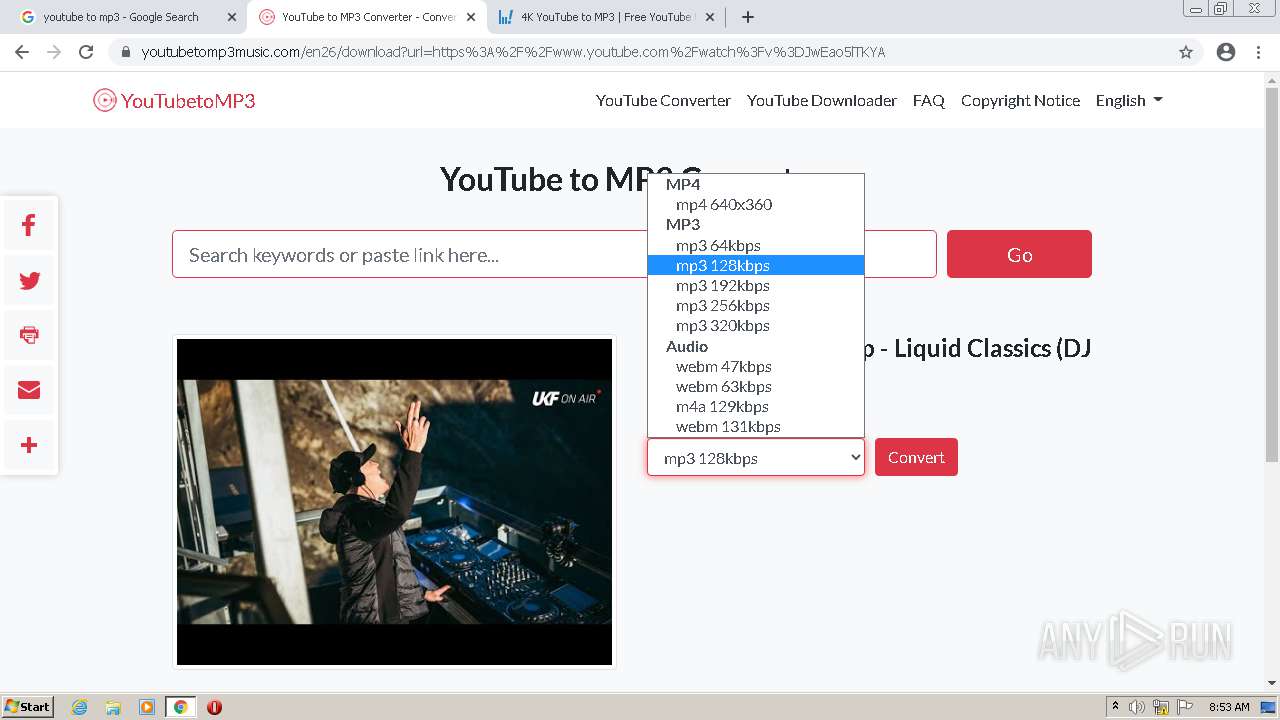Choose m4a 129kbps audio option
1280x720 pixels.
tap(755, 406)
